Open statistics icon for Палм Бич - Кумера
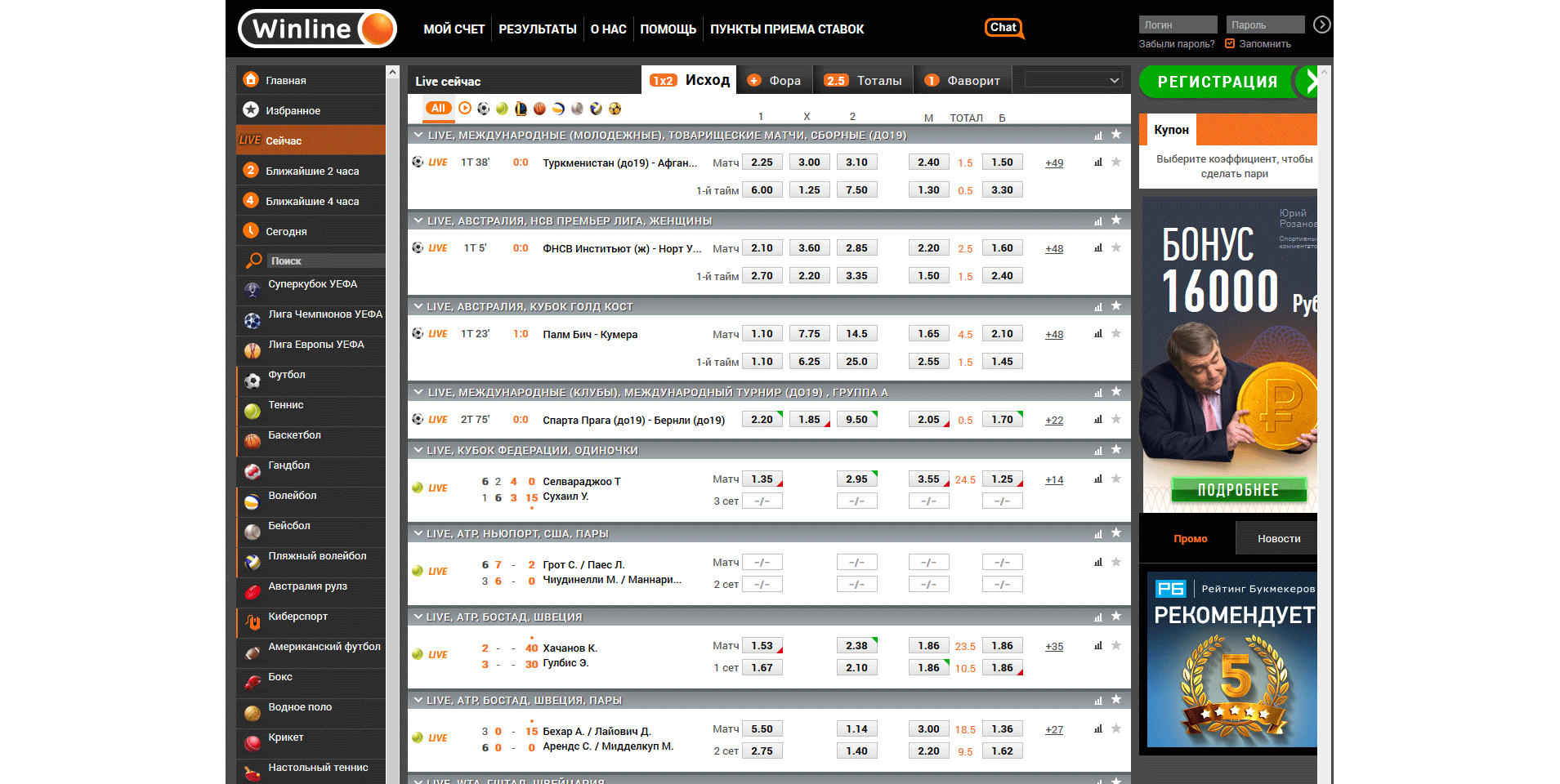1560x784 pixels. click(1098, 333)
